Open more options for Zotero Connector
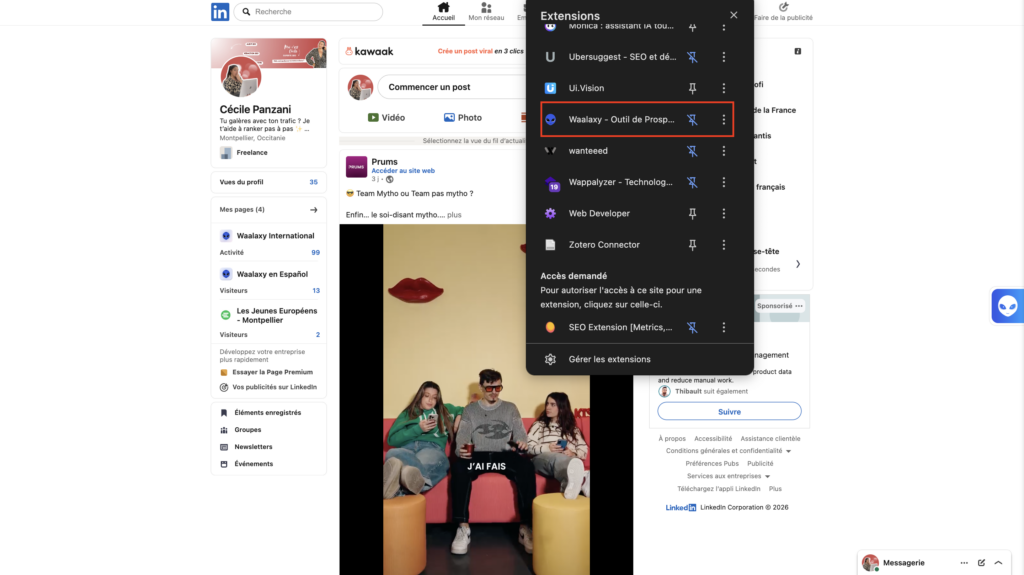This screenshot has width=1024, height=575. point(724,245)
